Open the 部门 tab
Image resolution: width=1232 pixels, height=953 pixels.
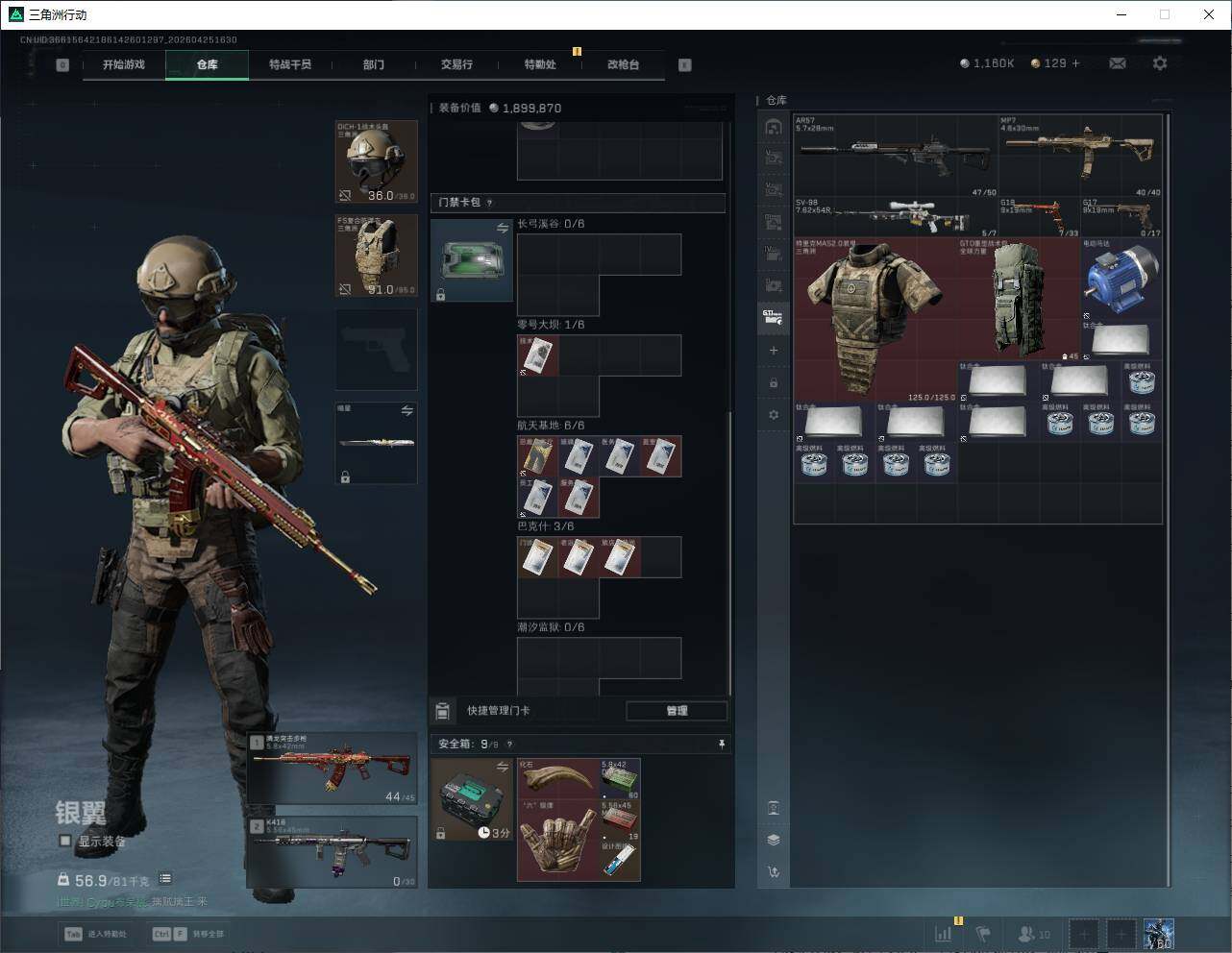click(374, 64)
